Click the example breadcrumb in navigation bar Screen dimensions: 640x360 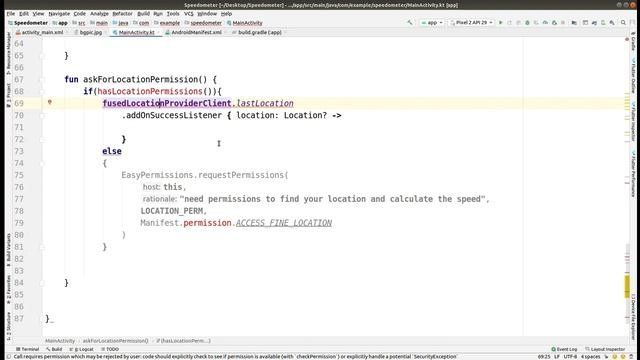point(167,23)
